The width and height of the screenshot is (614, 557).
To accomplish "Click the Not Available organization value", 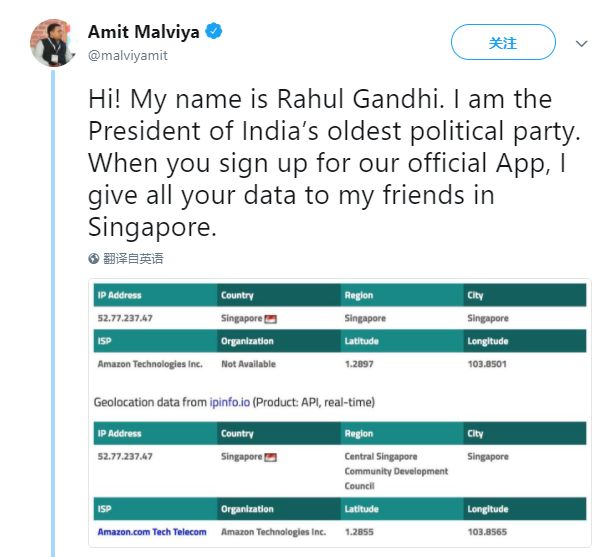I will [249, 364].
